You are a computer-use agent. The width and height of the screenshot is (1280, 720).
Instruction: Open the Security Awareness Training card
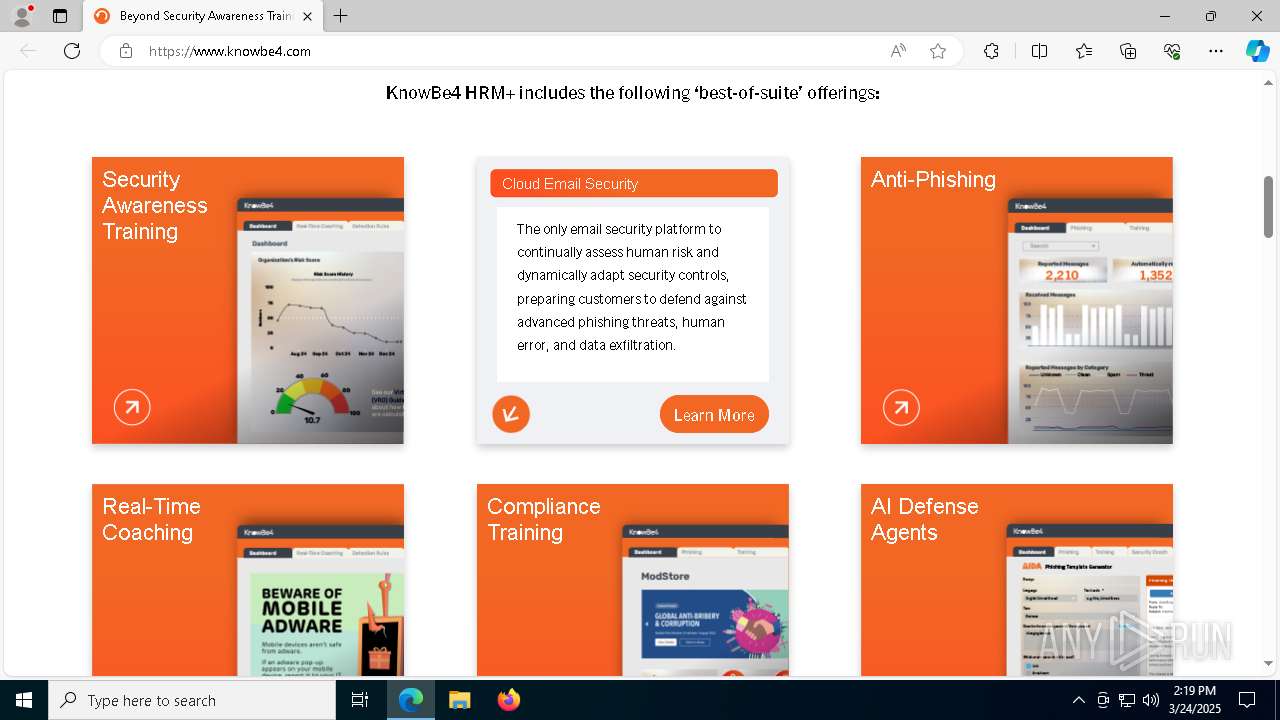pos(248,300)
